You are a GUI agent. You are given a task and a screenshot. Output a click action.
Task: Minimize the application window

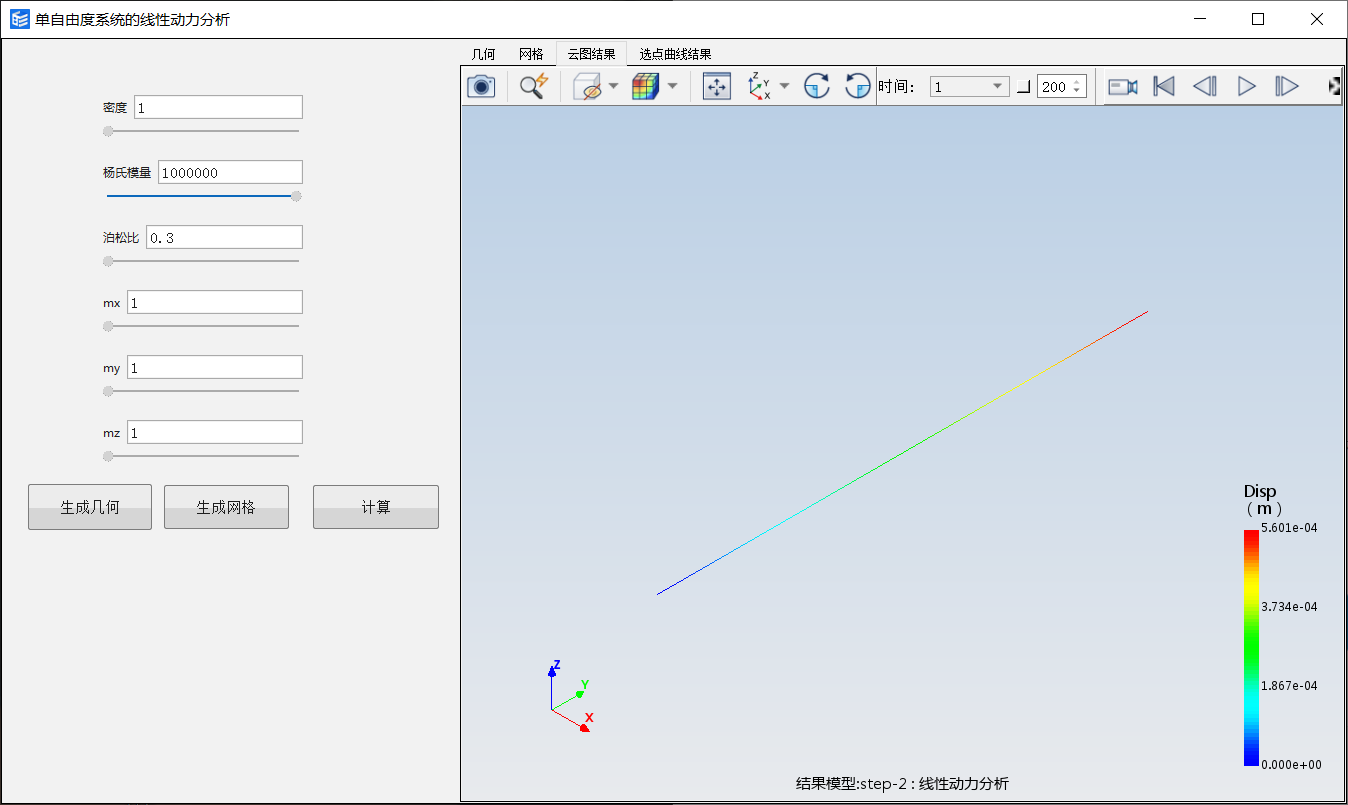(1200, 19)
